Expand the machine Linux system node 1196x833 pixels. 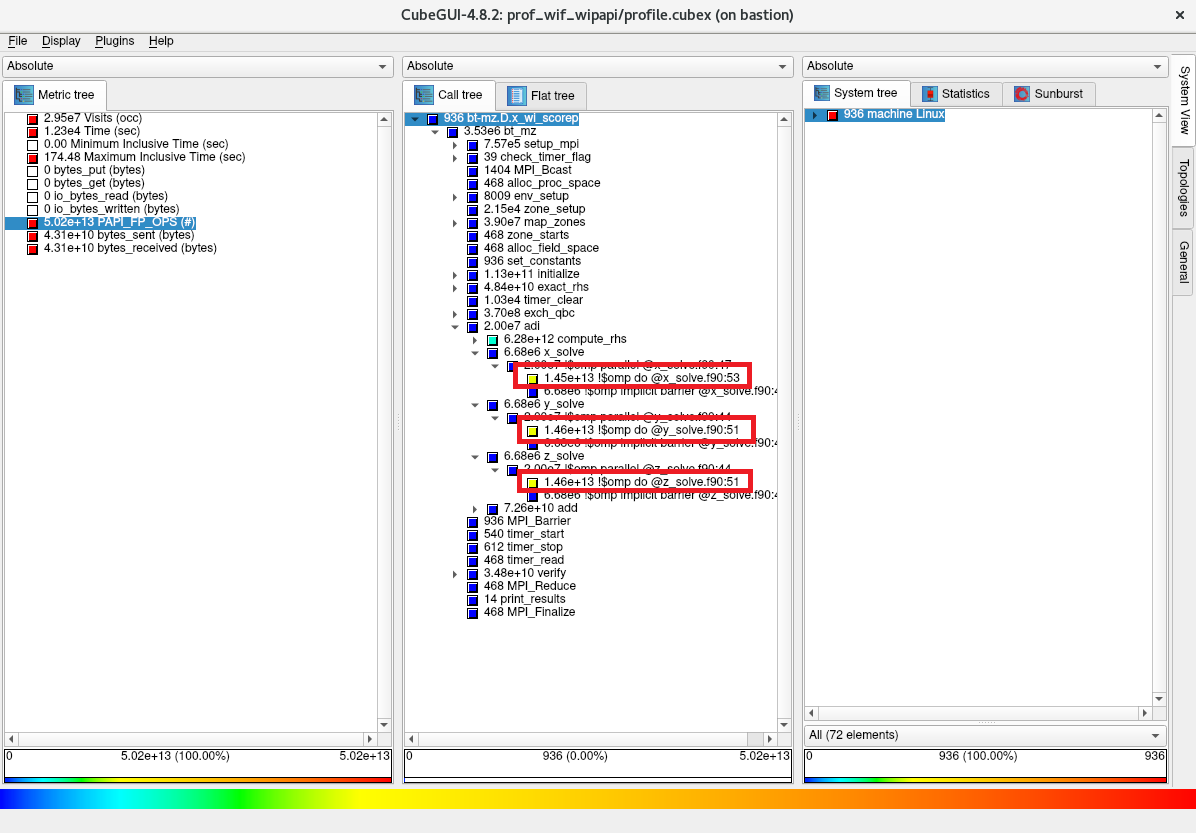pyautogui.click(x=815, y=115)
